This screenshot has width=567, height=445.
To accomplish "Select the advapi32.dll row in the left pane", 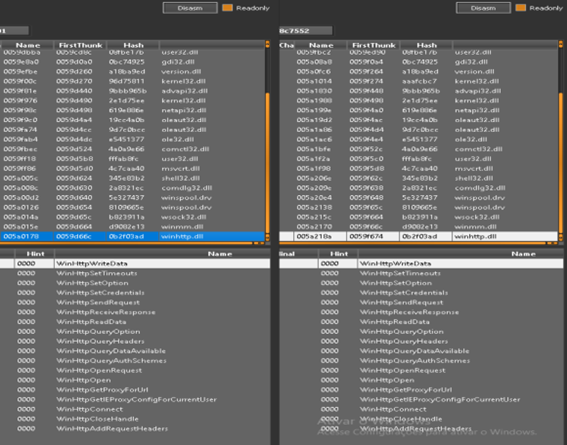I will coord(132,91).
